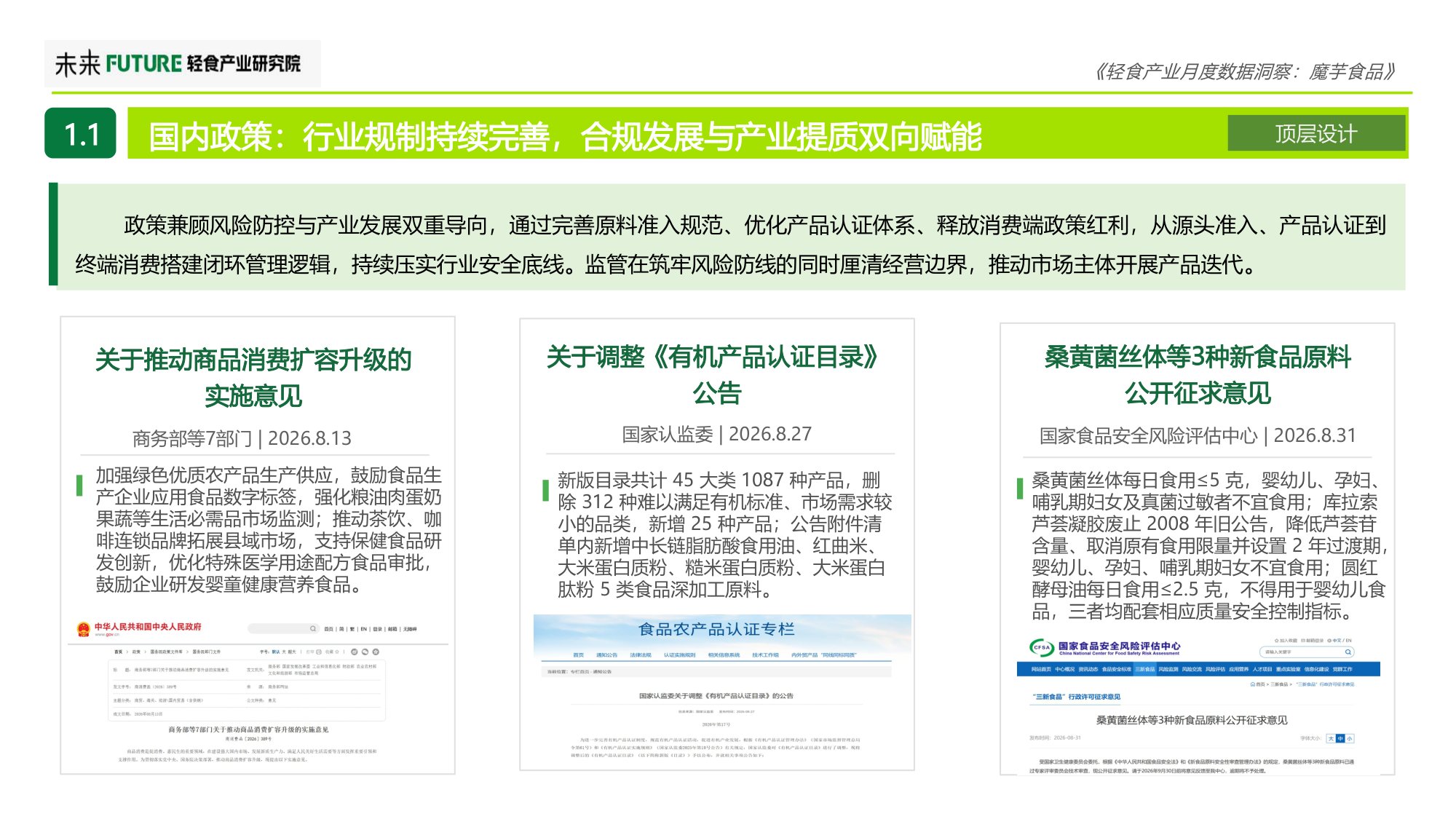1456x819 pixels.
Task: Select the 小 font size button on CFSA page
Action: tap(1350, 738)
